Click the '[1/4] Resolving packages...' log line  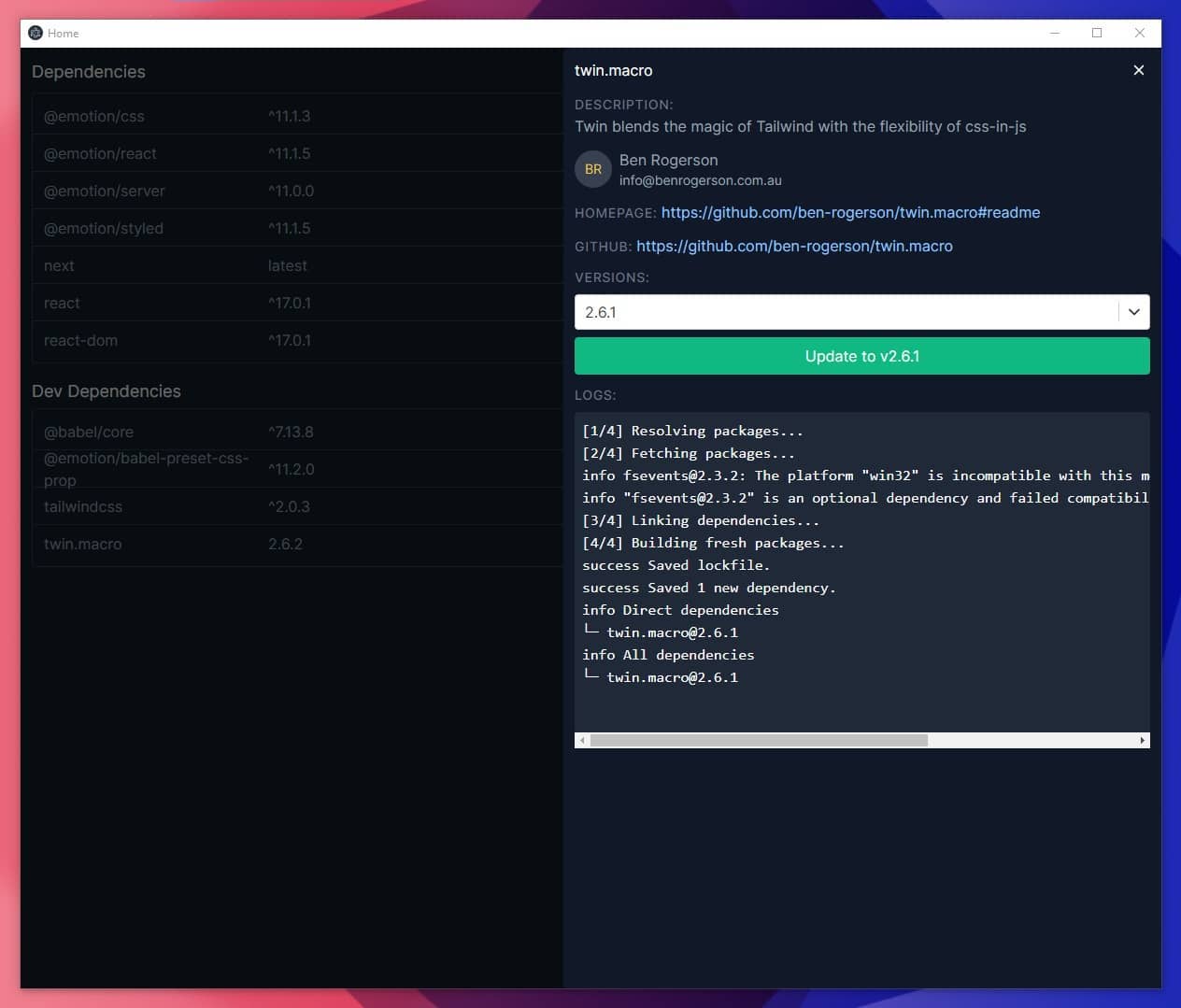point(692,431)
